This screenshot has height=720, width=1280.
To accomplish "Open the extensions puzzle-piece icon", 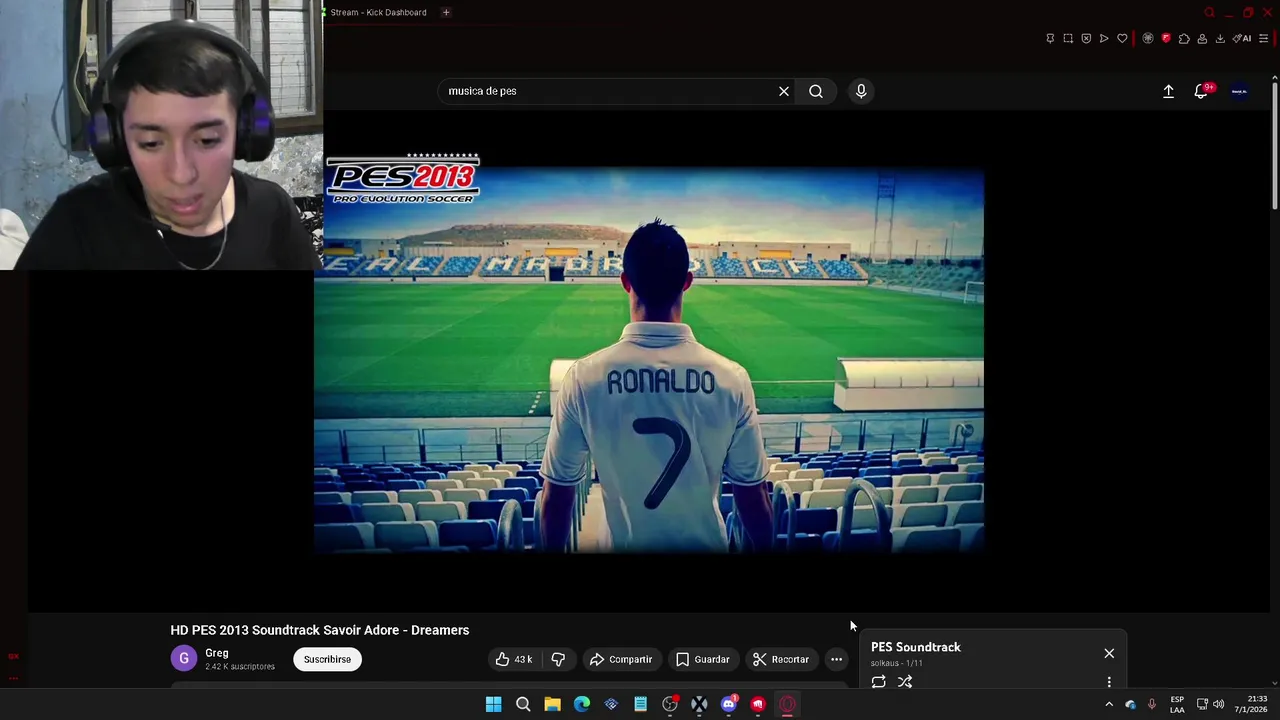I will (1184, 38).
